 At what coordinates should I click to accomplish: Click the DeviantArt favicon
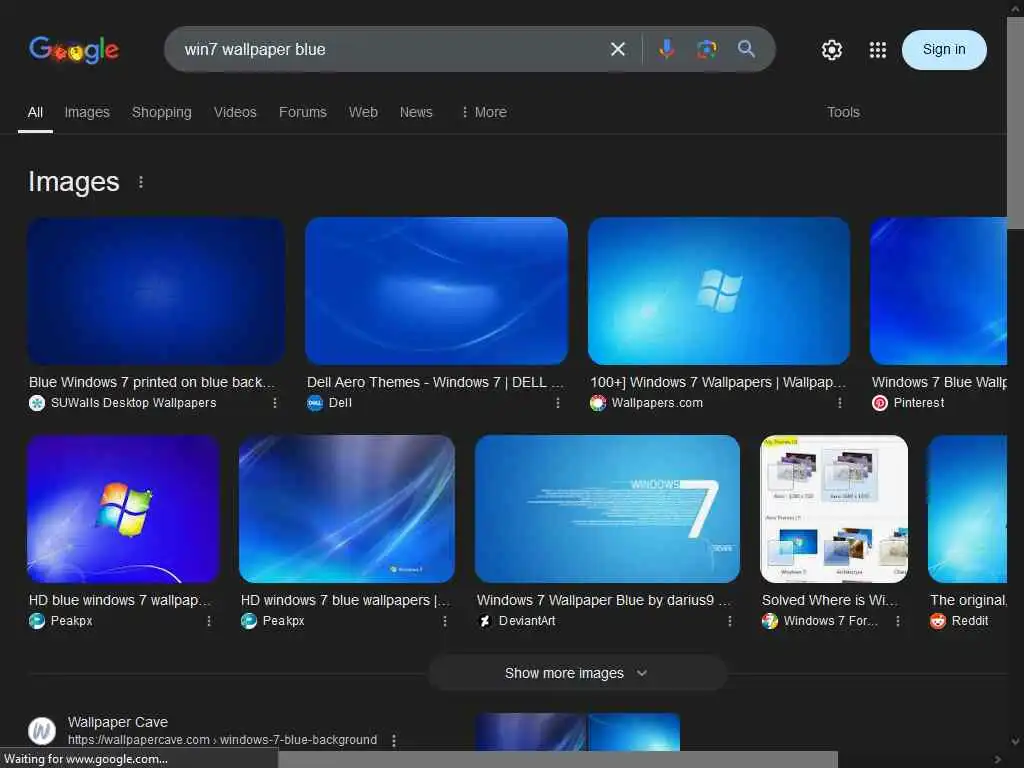(485, 621)
